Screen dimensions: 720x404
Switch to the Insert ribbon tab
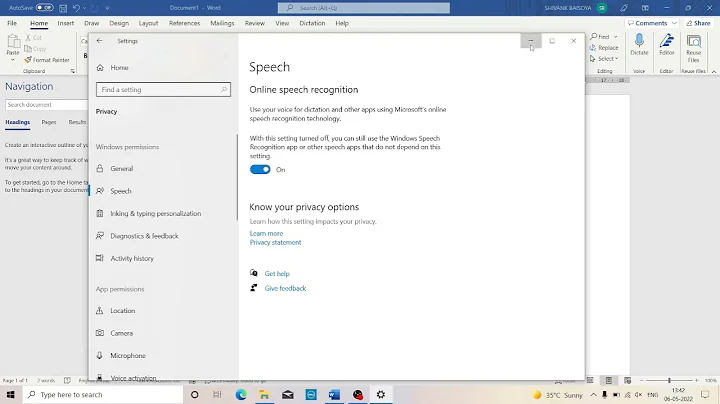(x=66, y=23)
